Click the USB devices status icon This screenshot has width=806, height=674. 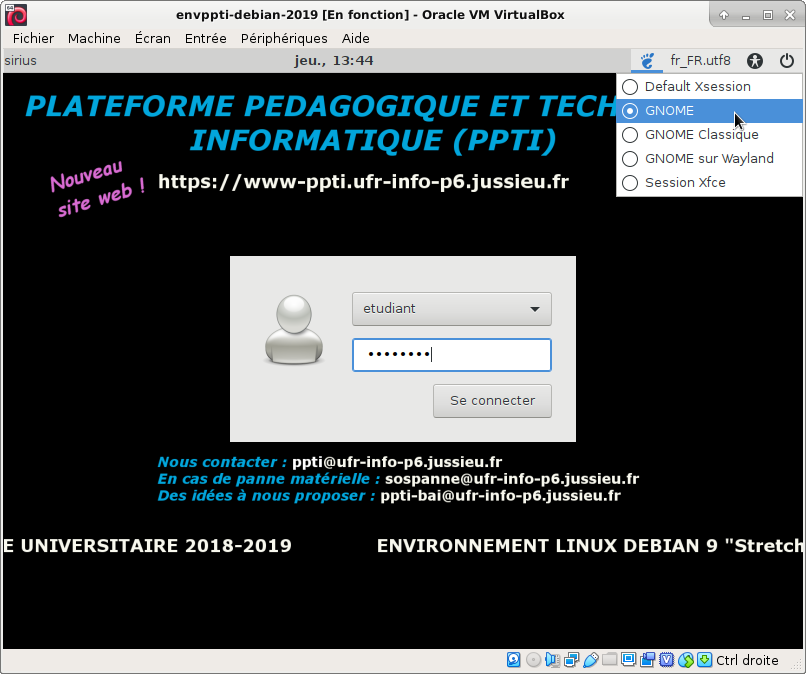coord(590,660)
